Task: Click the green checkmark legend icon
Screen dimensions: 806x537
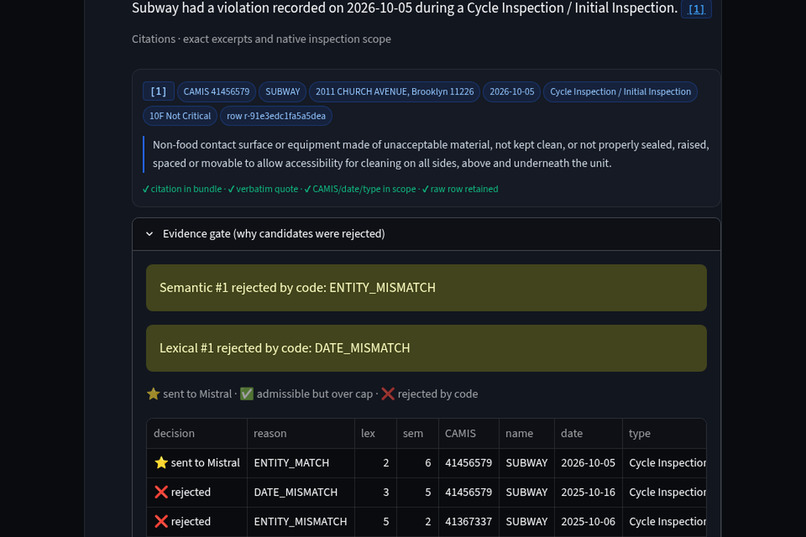Action: [247, 394]
